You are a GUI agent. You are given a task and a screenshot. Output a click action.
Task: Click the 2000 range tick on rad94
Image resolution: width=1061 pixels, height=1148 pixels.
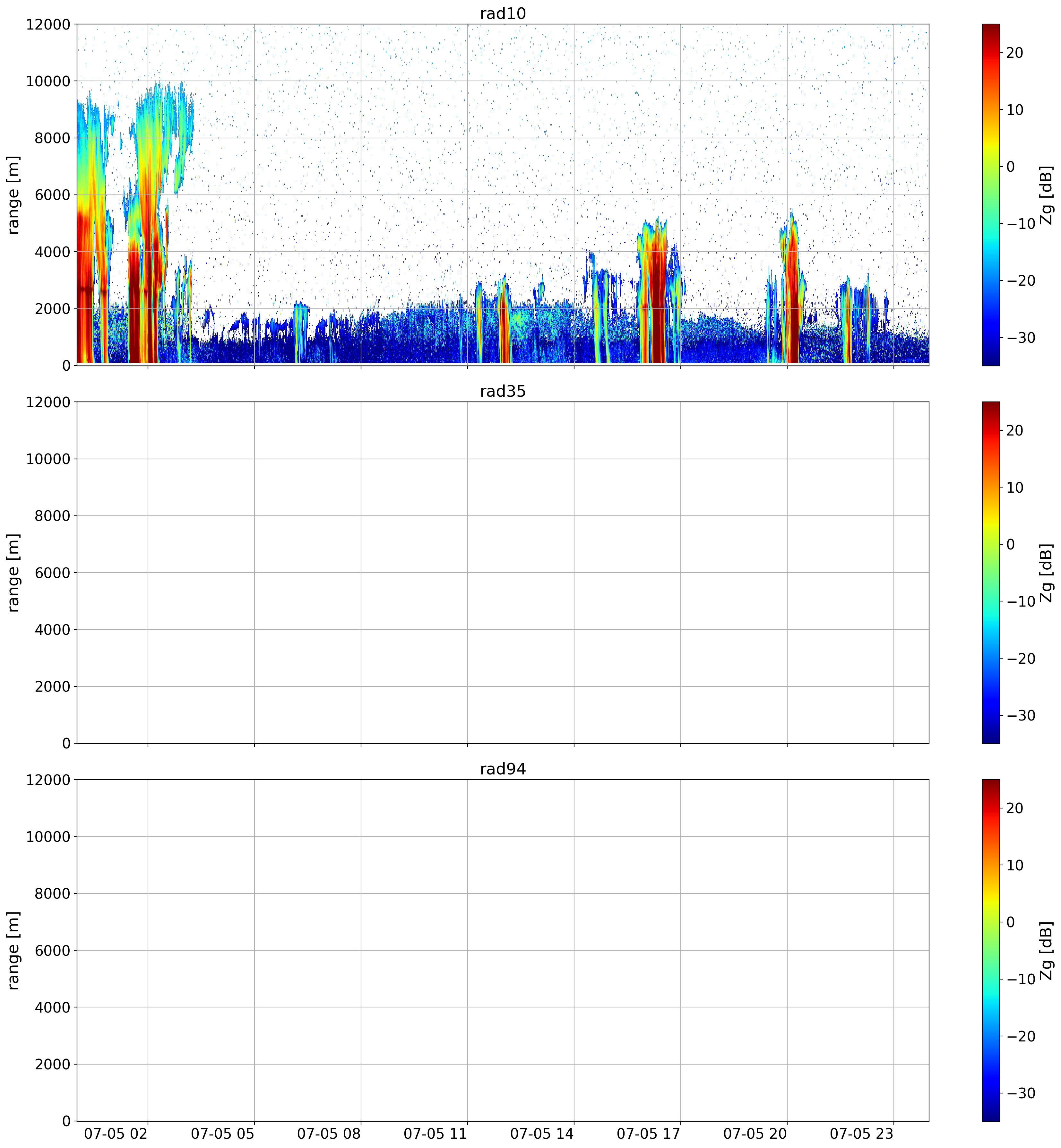[x=52, y=1064]
